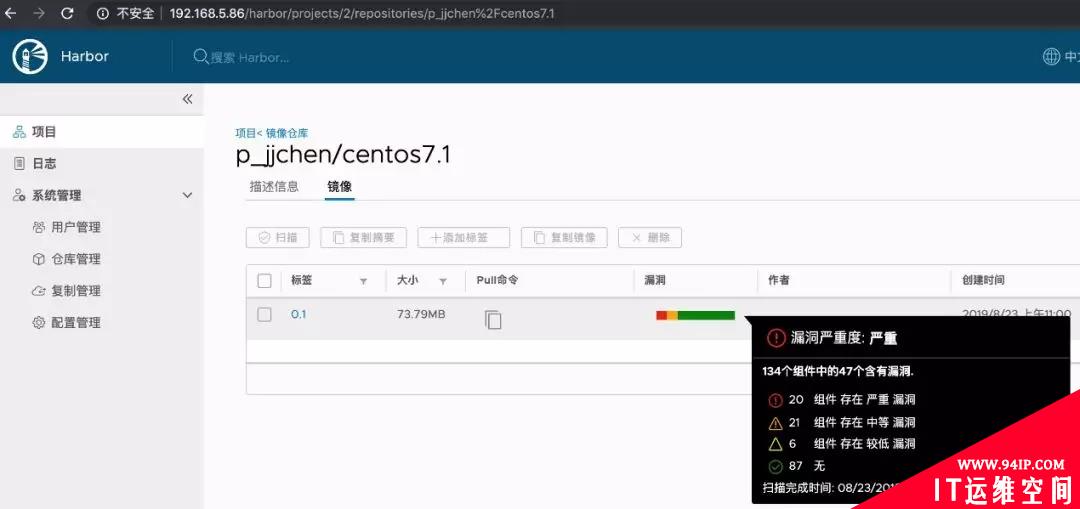Collapse the sidebar with the double chevron
This screenshot has height=509, width=1080.
point(187,99)
